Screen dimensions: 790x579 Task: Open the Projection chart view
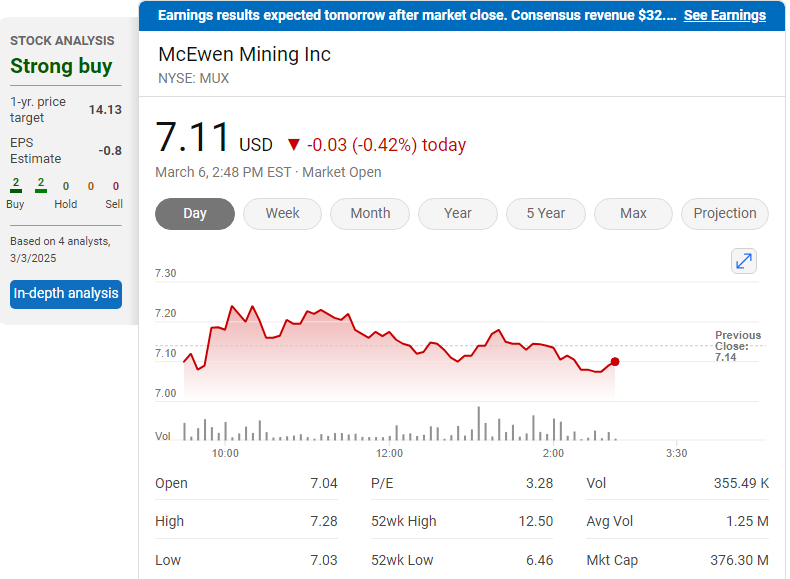pyautogui.click(x=724, y=214)
